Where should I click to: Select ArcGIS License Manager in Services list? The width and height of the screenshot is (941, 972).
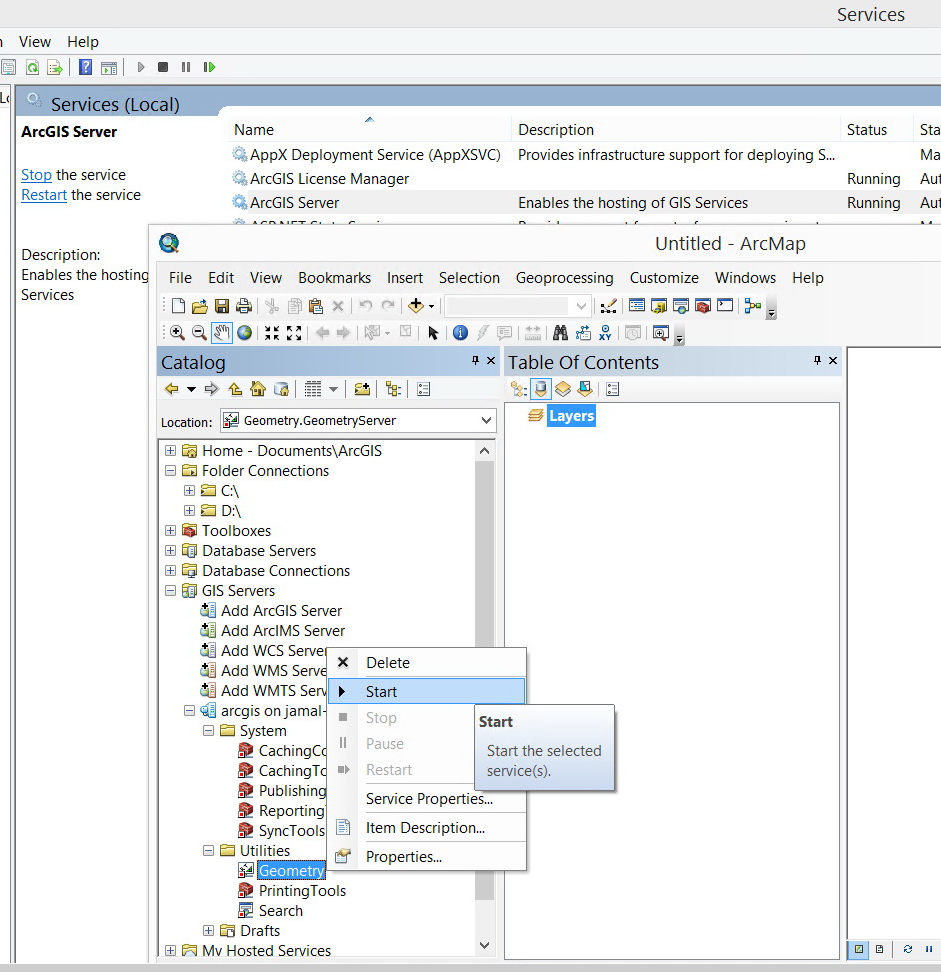[329, 179]
